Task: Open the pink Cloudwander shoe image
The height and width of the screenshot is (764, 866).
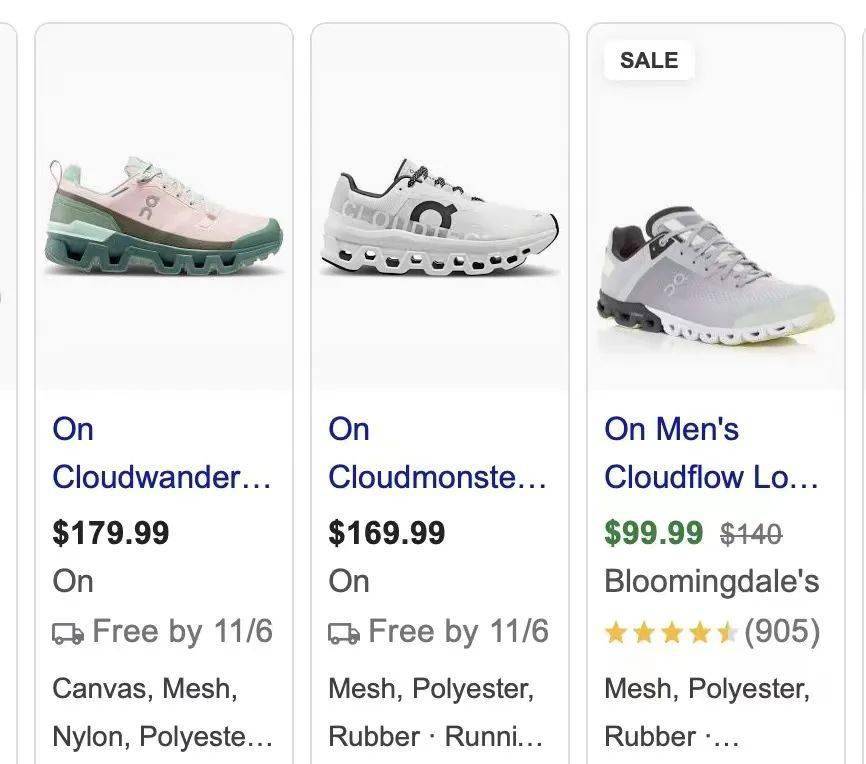Action: 164,216
